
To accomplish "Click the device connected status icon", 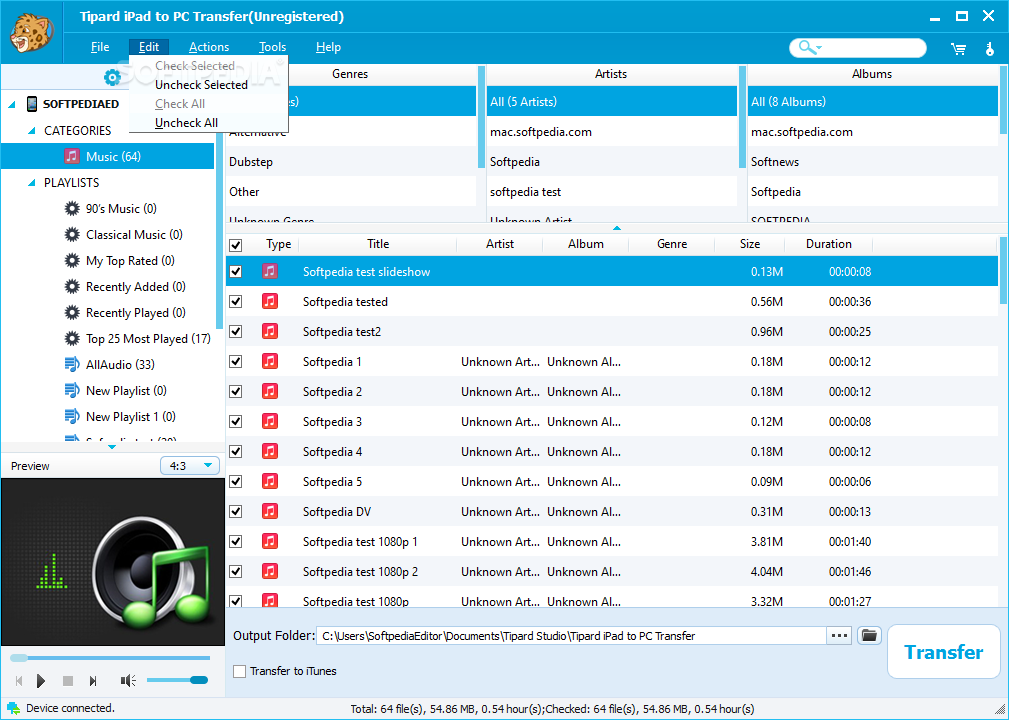I will click(x=13, y=708).
